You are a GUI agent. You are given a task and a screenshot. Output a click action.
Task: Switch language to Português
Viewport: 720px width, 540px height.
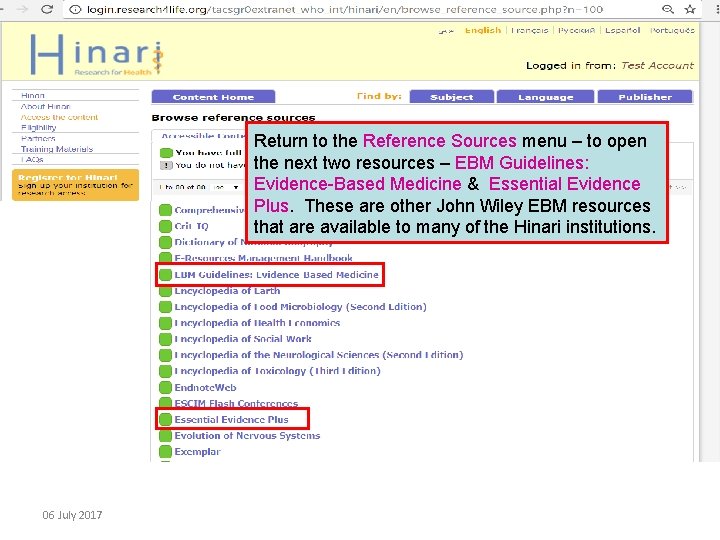pos(672,30)
